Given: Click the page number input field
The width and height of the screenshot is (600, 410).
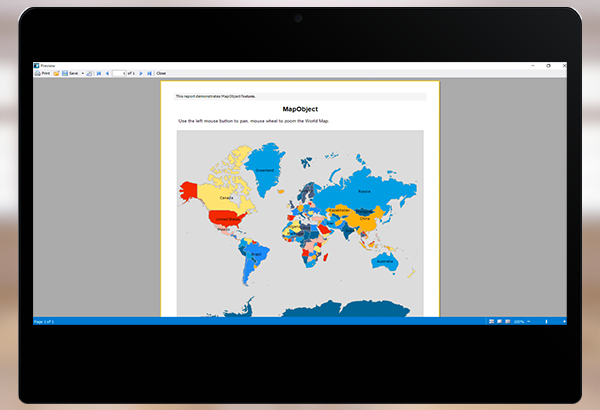Looking at the screenshot, I should (119, 73).
